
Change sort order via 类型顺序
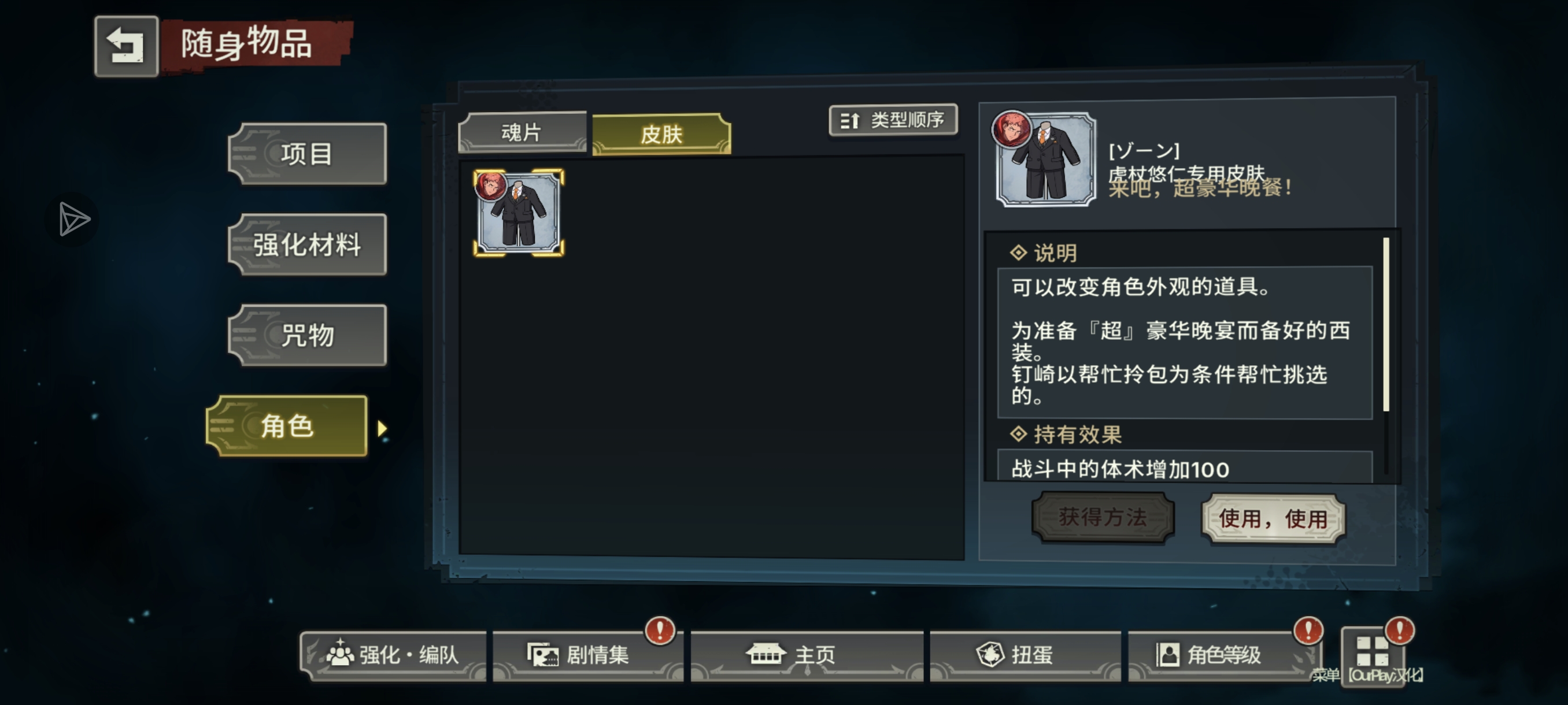coord(894,120)
